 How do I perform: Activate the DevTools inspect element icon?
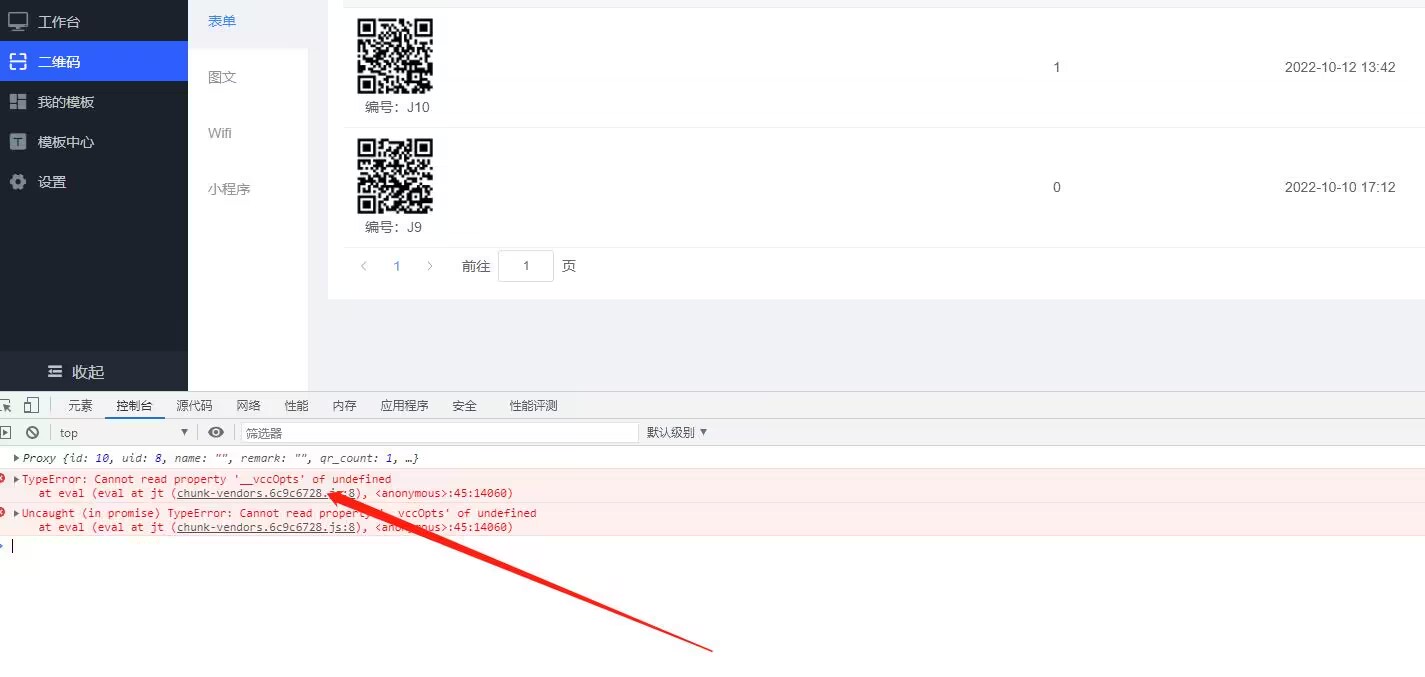5,405
